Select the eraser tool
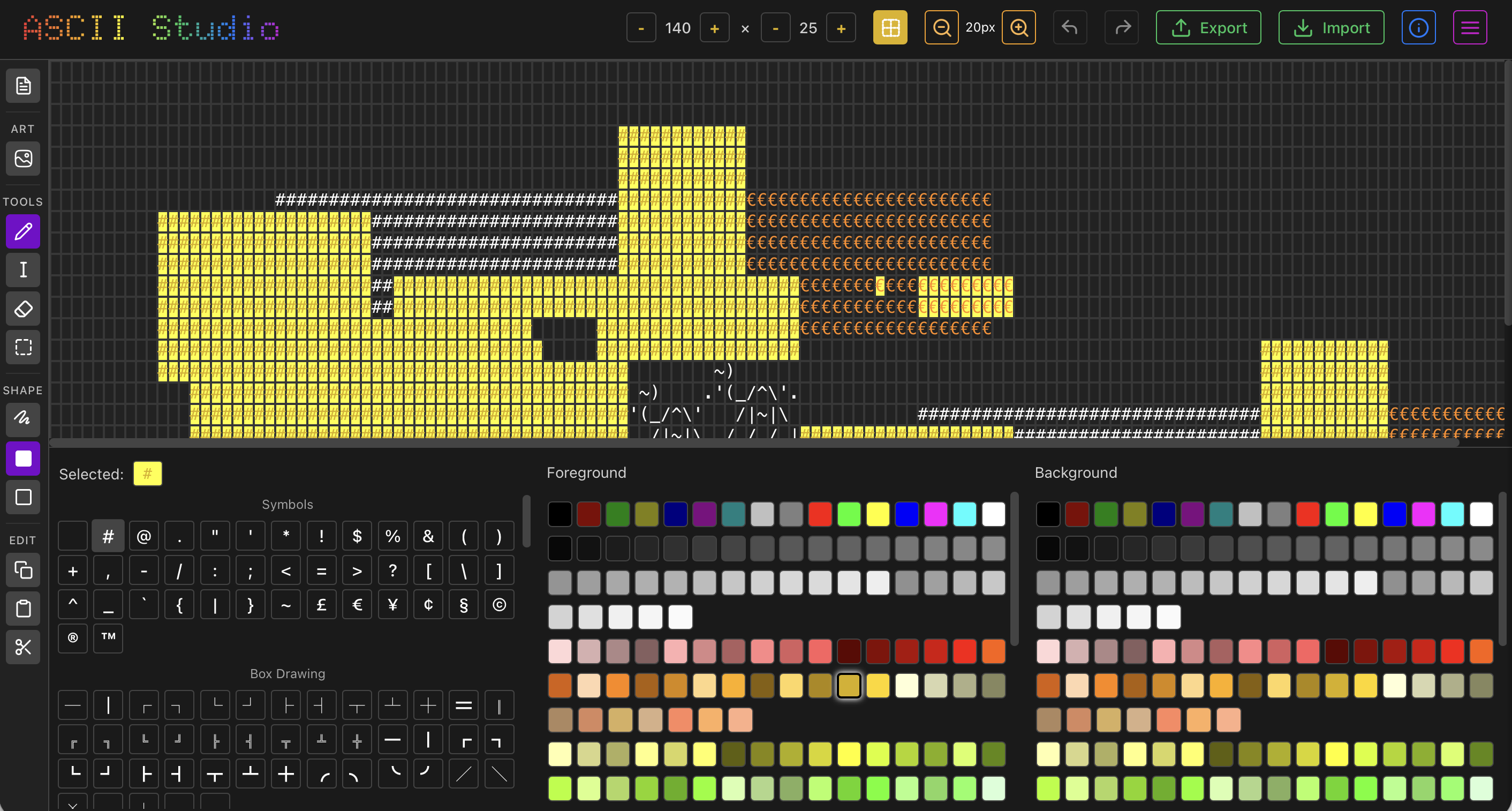This screenshot has height=811, width=1512. [23, 309]
